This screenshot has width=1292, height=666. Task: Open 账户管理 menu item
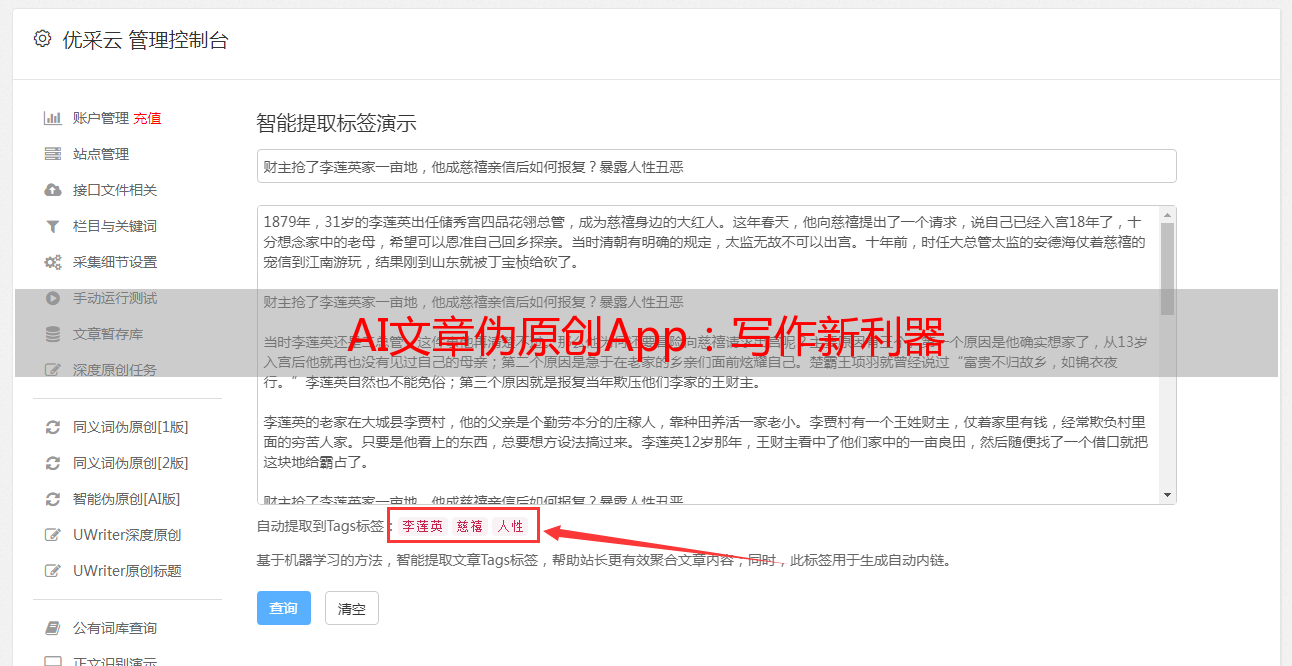pos(101,118)
